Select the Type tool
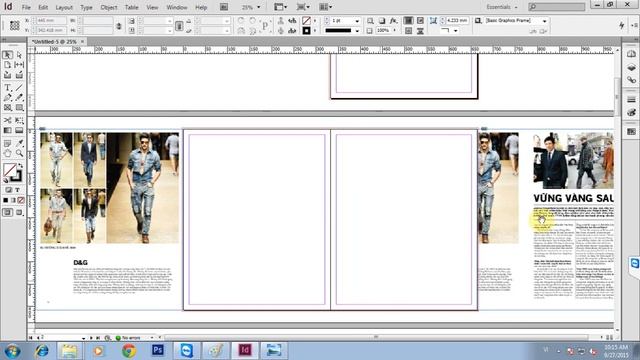 pos(8,87)
